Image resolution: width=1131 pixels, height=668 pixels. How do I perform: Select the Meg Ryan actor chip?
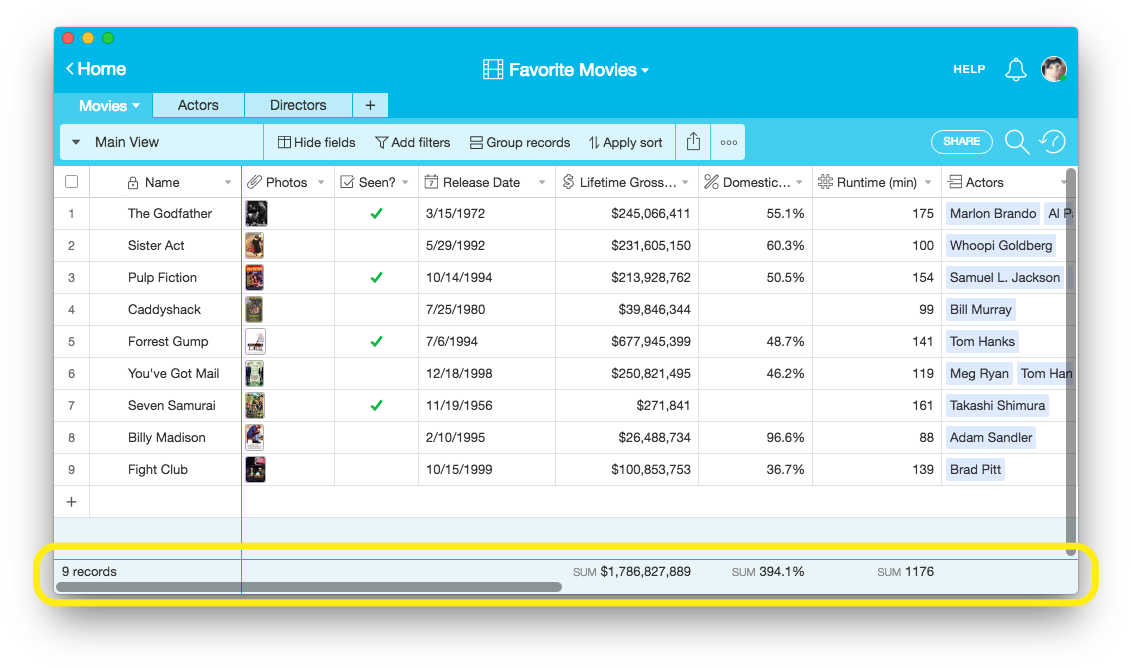tap(979, 373)
